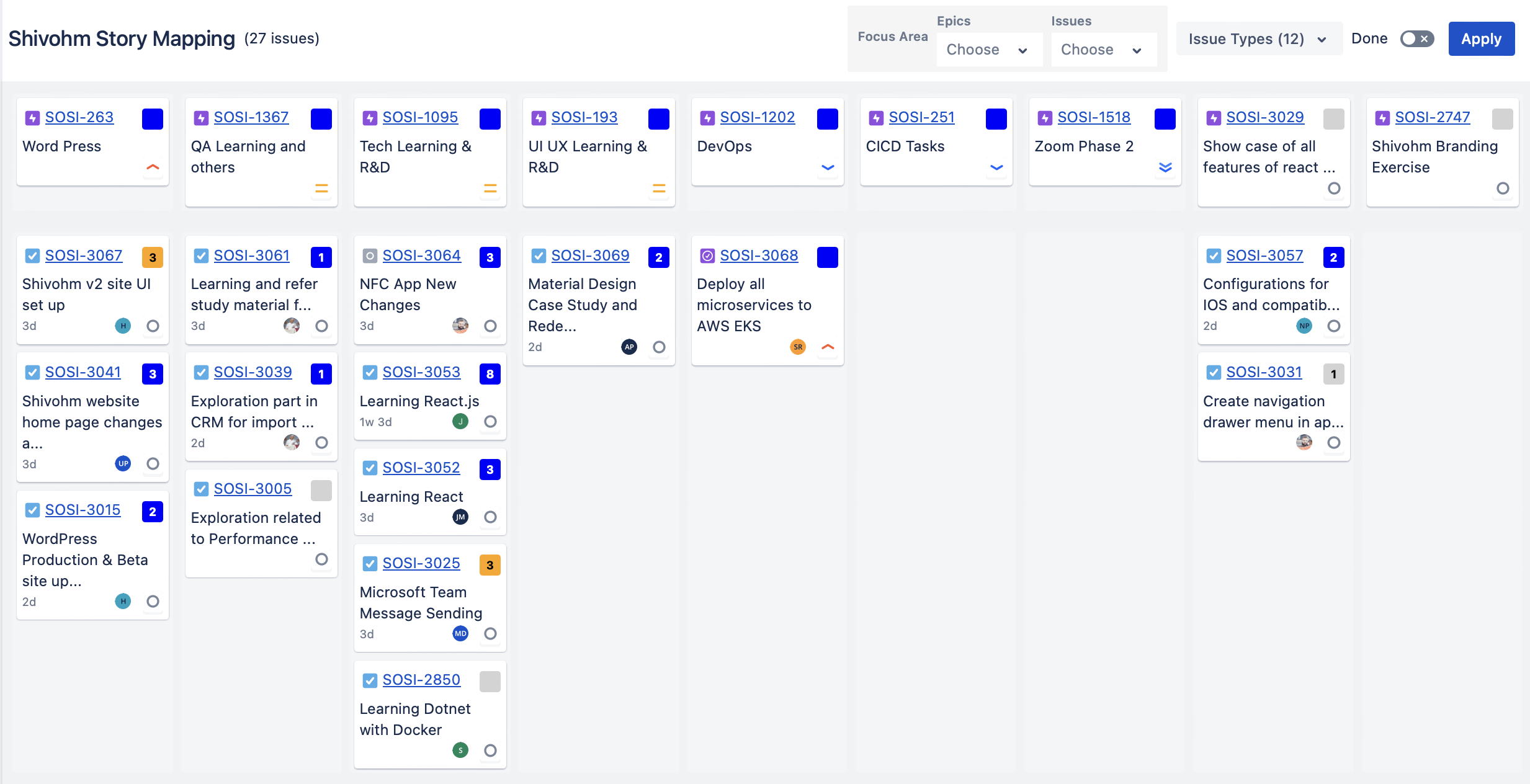Click the epic icon next to SOSI-263
The image size is (1530, 784).
pos(32,118)
